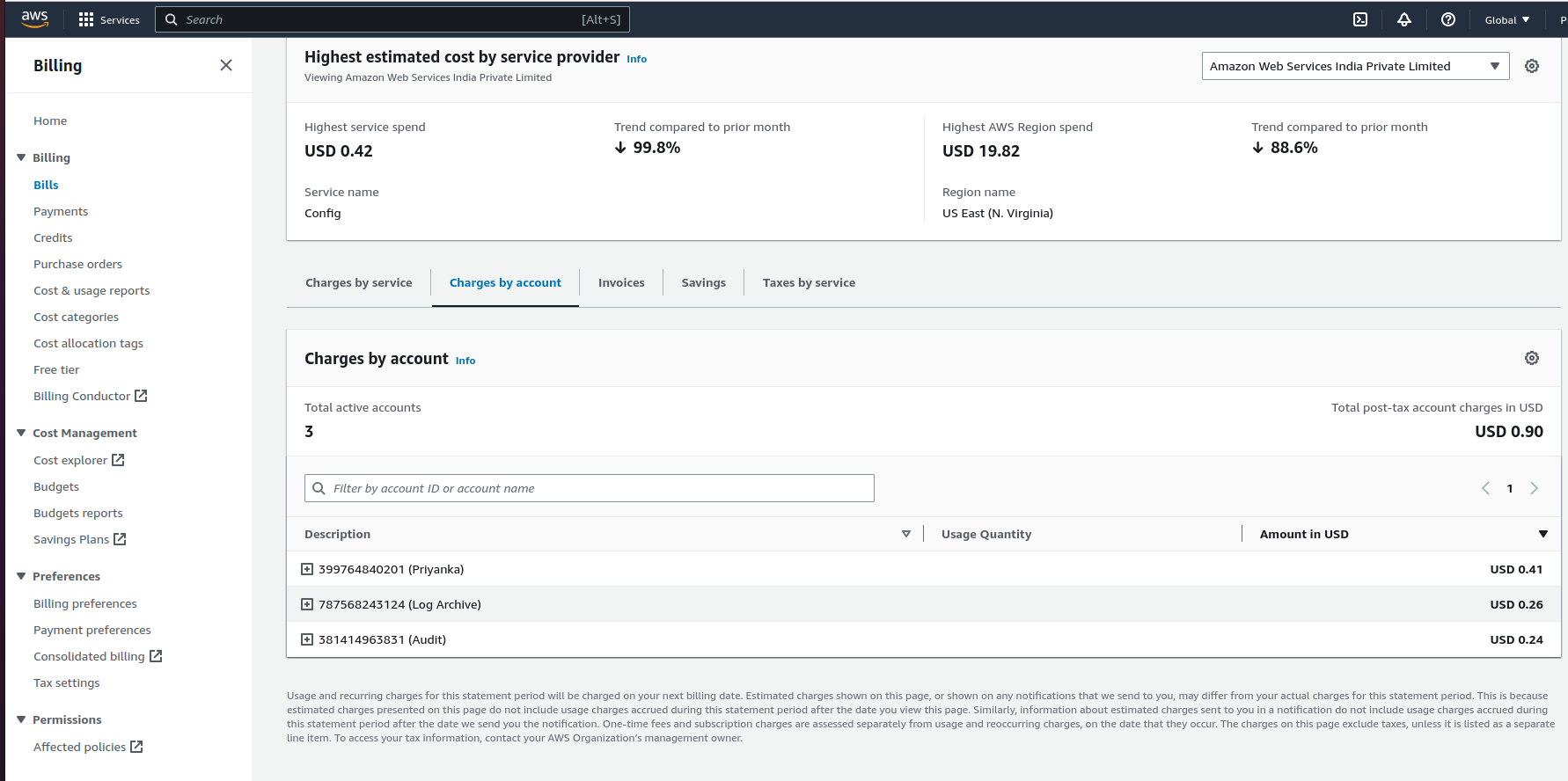Screen dimensions: 1568x781
Task: Click the USD 0.24 Audit amount
Action: (1516, 639)
